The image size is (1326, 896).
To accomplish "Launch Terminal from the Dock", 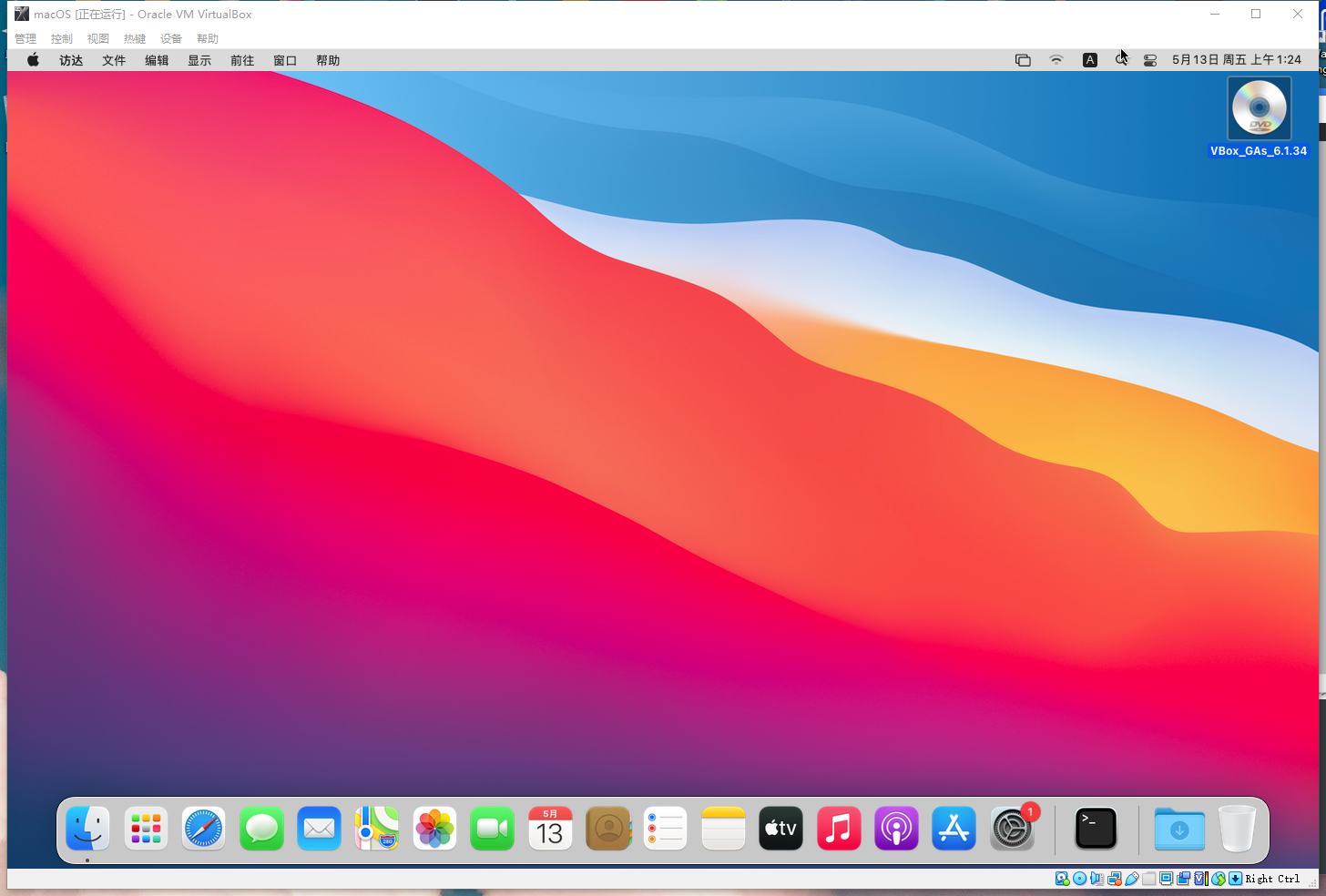I will coord(1095,828).
